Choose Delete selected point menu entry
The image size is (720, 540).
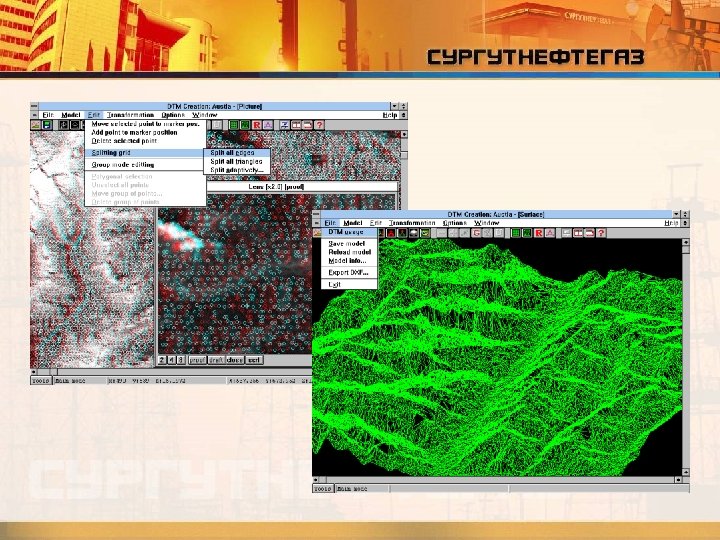click(145, 141)
